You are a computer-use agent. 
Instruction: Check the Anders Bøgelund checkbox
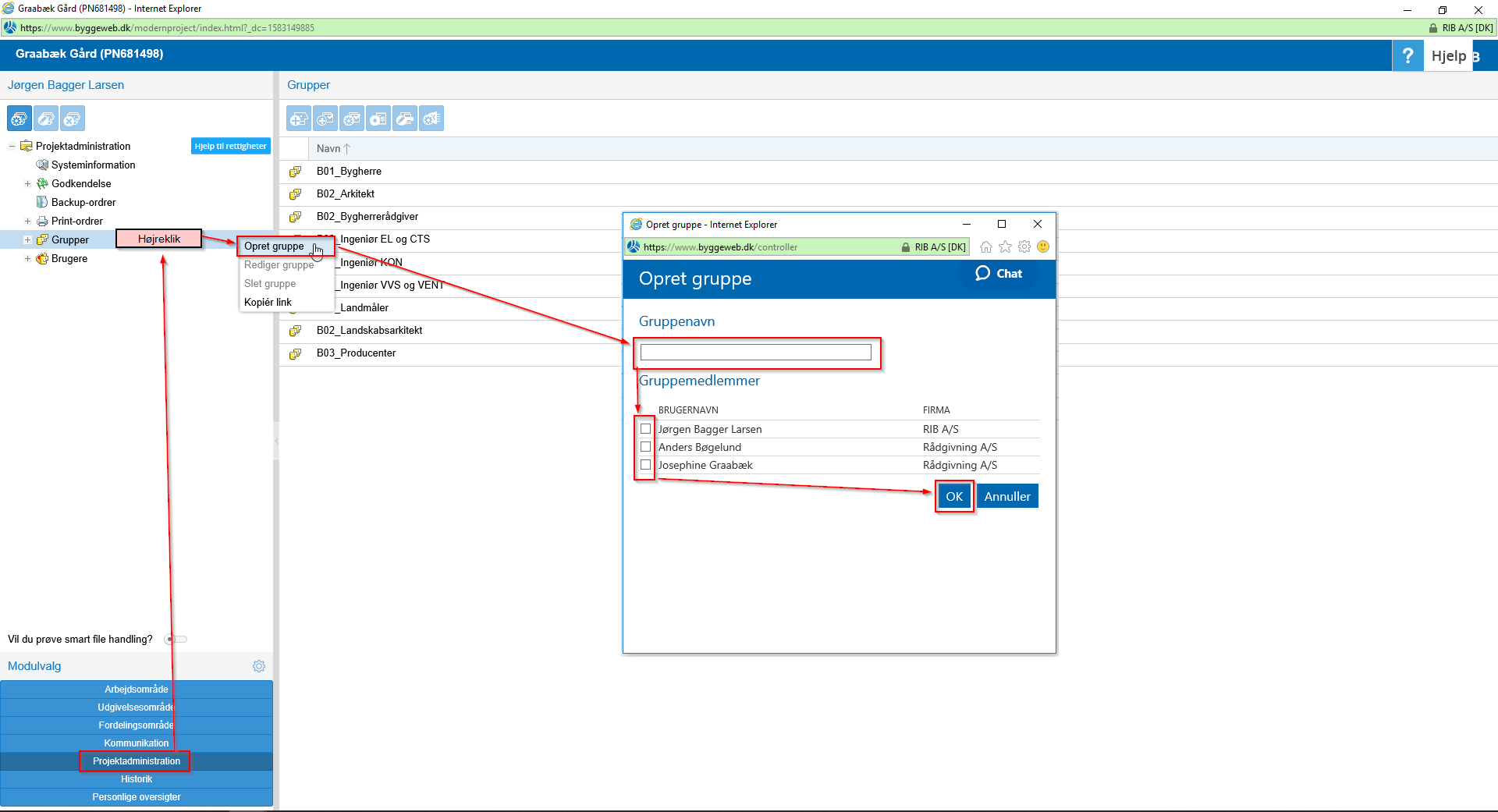[645, 447]
